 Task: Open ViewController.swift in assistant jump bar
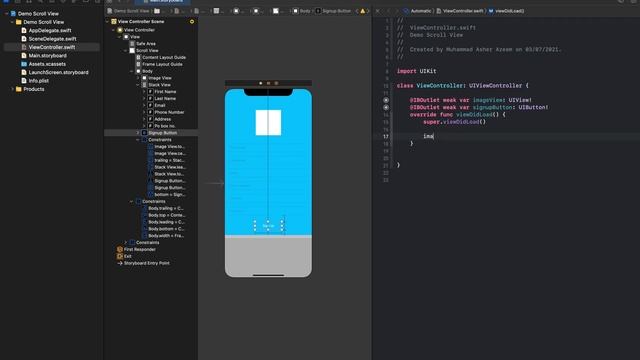pyautogui.click(x=460, y=11)
